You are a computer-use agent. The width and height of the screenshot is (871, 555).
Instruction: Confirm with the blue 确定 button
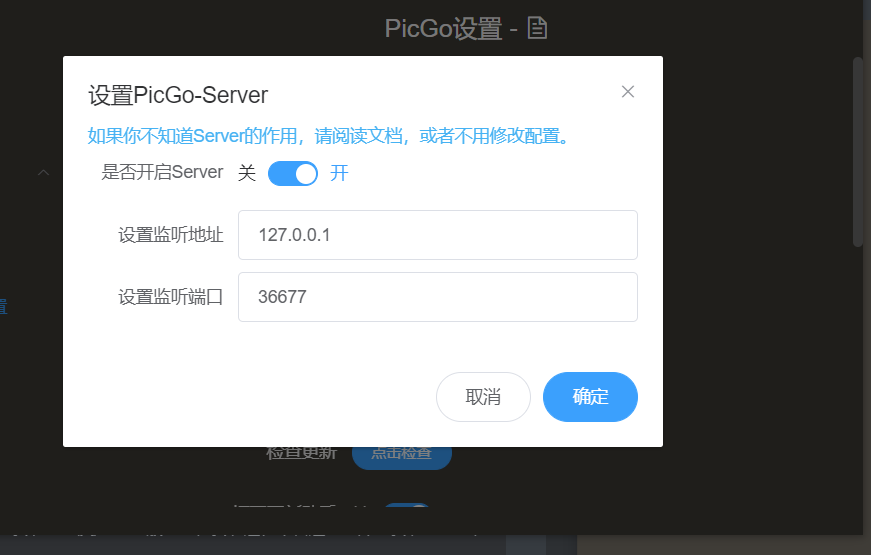pos(590,397)
